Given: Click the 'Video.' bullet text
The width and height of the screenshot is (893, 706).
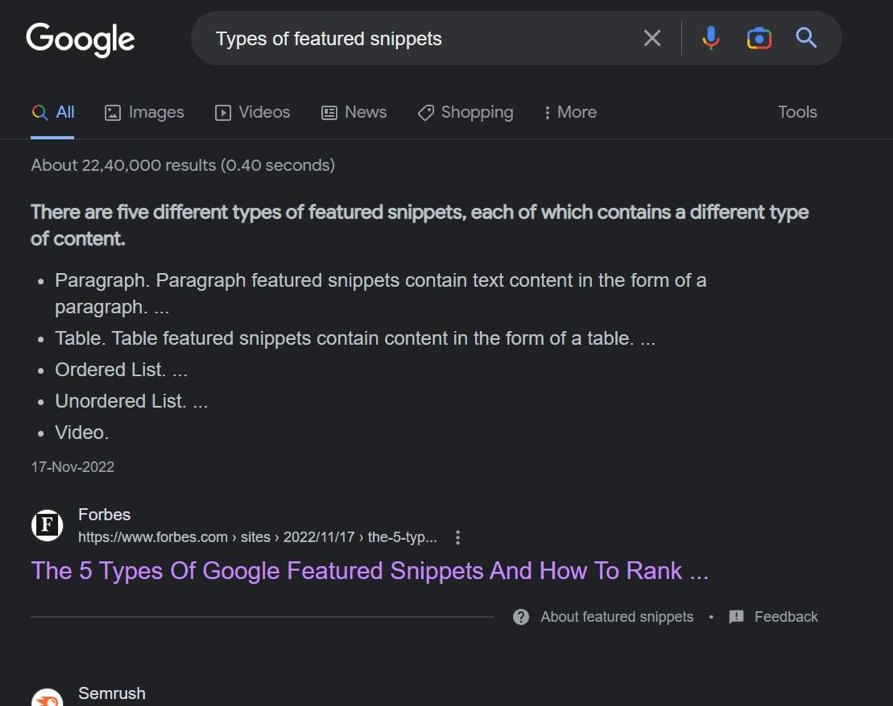Looking at the screenshot, I should (x=81, y=433).
